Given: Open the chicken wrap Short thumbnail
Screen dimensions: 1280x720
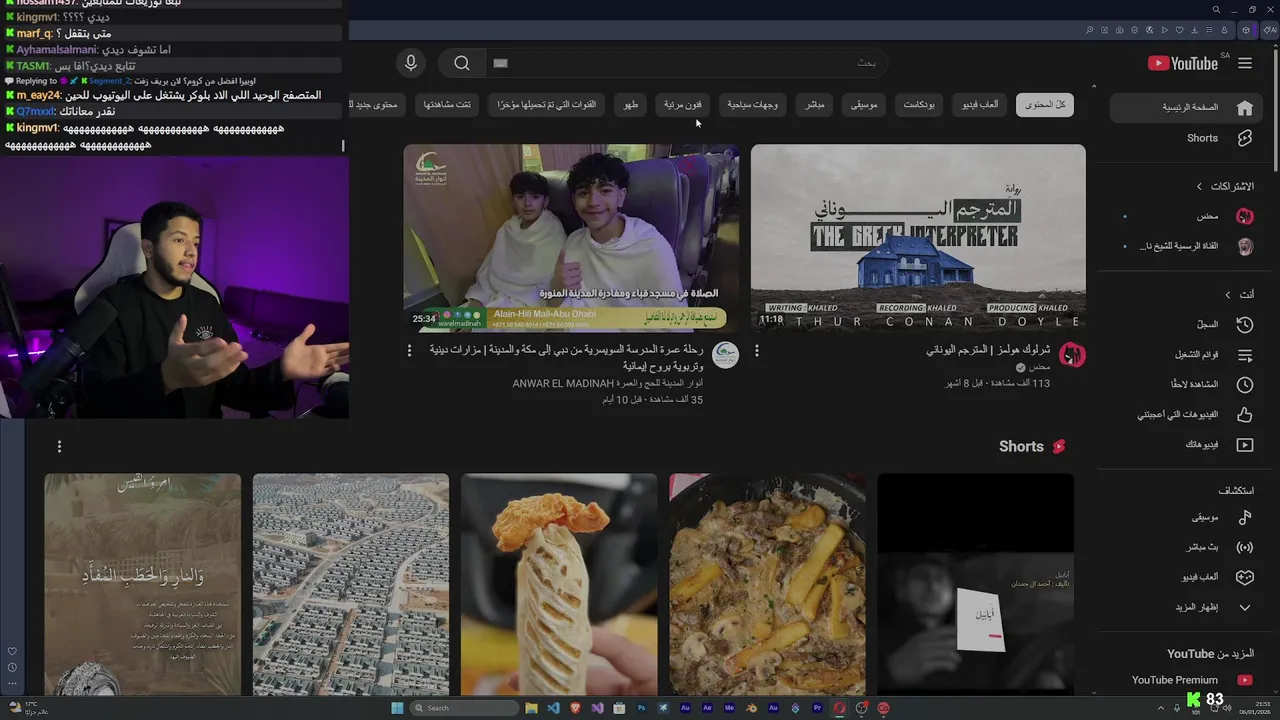Looking at the screenshot, I should 559,584.
